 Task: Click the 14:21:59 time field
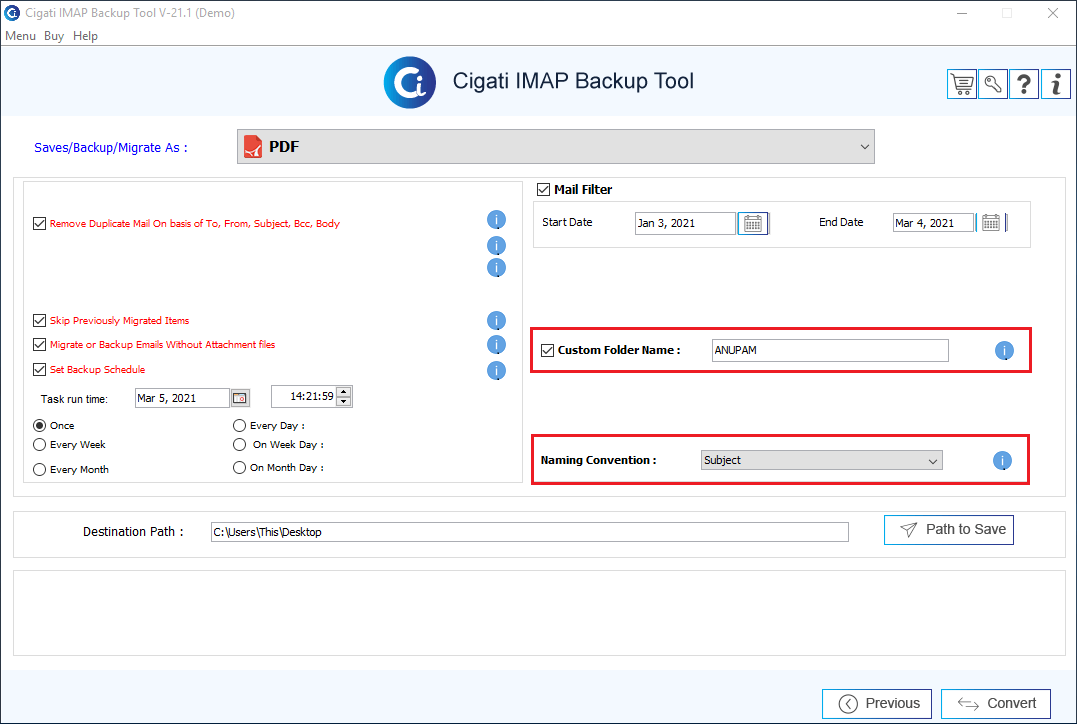[x=304, y=396]
